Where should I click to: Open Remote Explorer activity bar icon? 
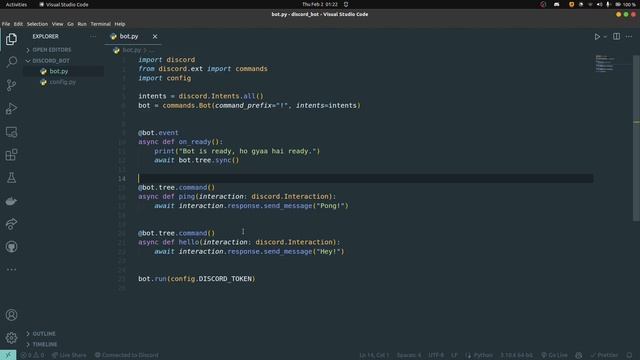pos(11,132)
